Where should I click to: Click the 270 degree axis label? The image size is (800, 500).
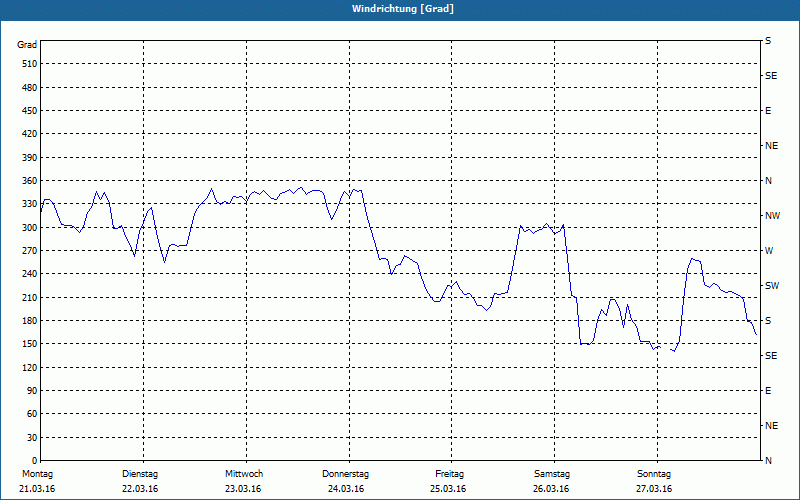(30, 251)
